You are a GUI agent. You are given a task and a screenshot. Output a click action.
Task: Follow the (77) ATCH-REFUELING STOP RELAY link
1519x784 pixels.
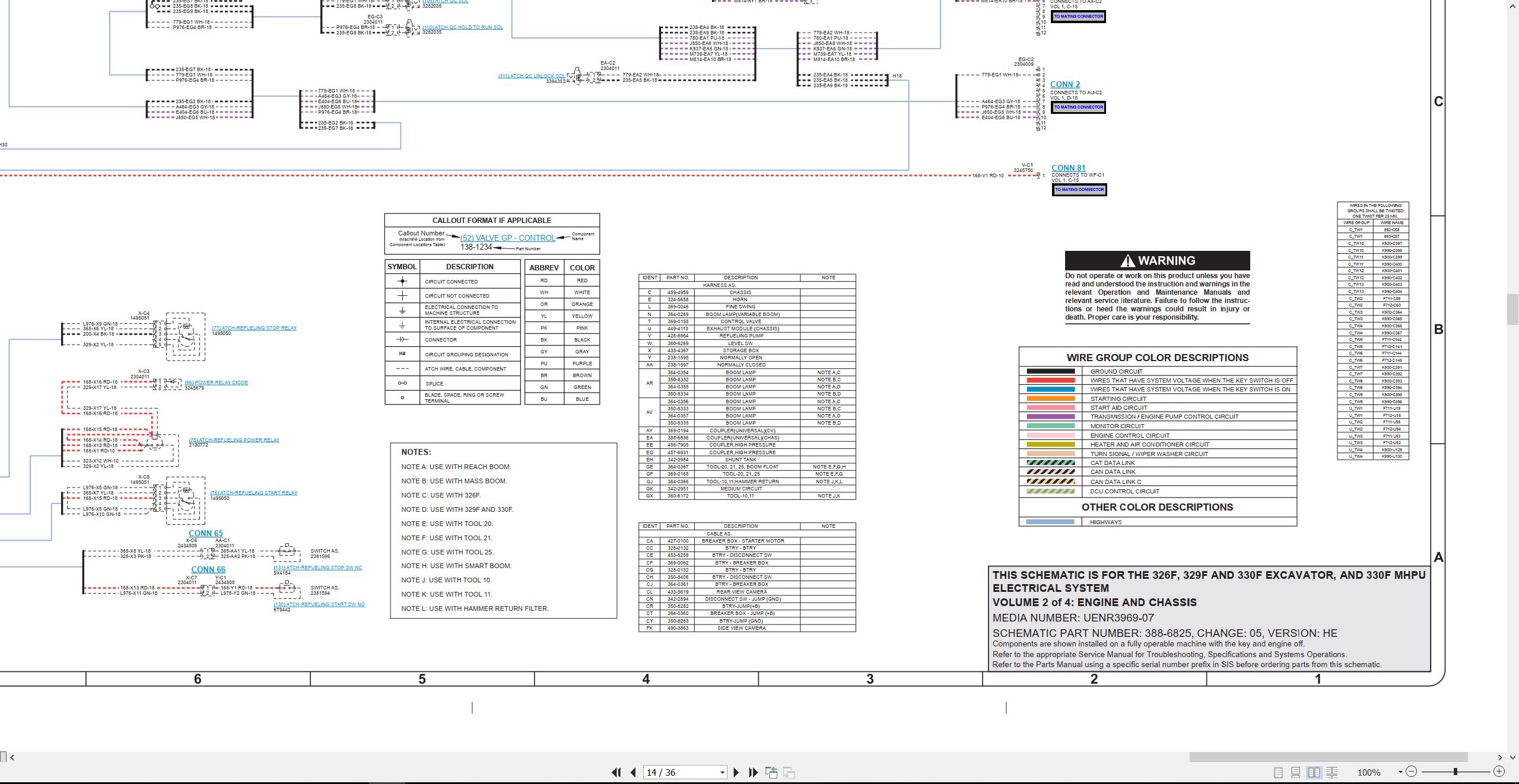point(254,328)
